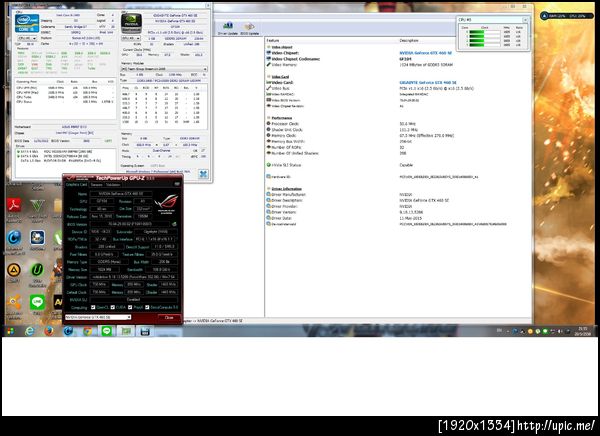This screenshot has height=436, width=600.
Task: Click the RAM/CPU usage widget on the desktop
Action: 568,16
